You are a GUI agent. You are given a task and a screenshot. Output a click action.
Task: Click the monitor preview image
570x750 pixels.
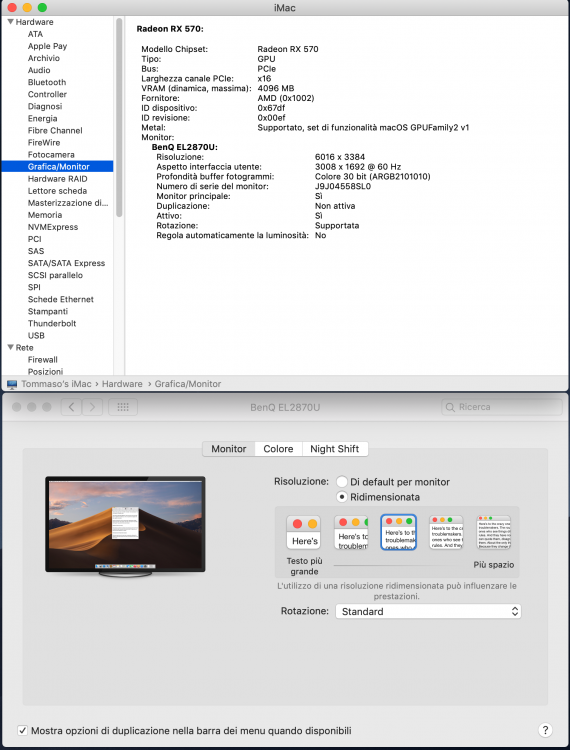125,526
